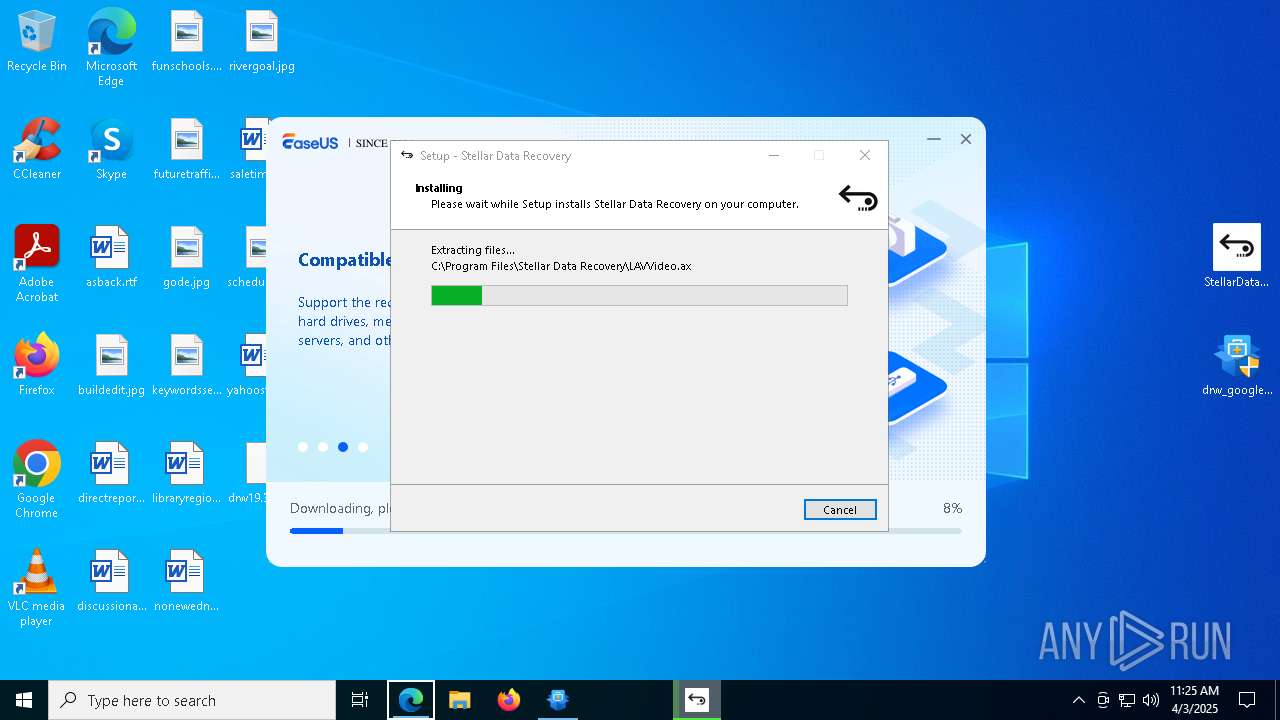Viewport: 1280px width, 720px height.
Task: Click the EaseUS download progress bar
Action: (x=625, y=531)
